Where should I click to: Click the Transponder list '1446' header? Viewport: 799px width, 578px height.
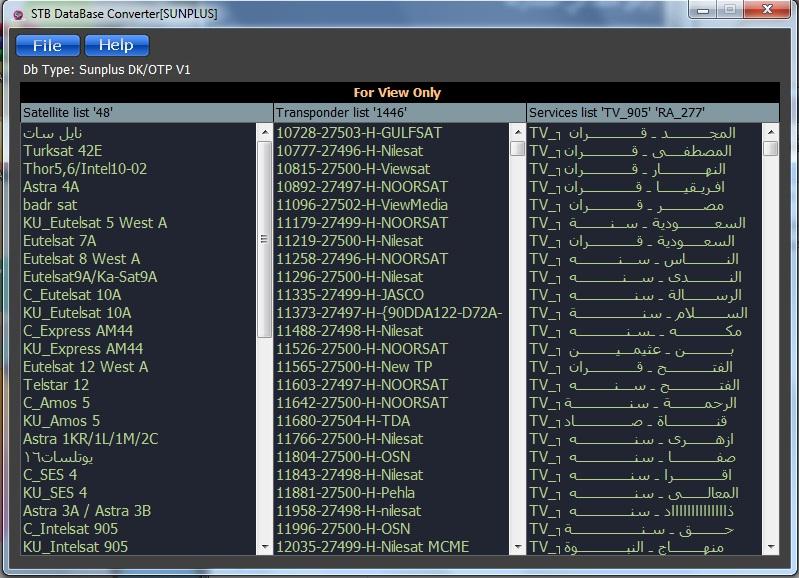click(400, 113)
